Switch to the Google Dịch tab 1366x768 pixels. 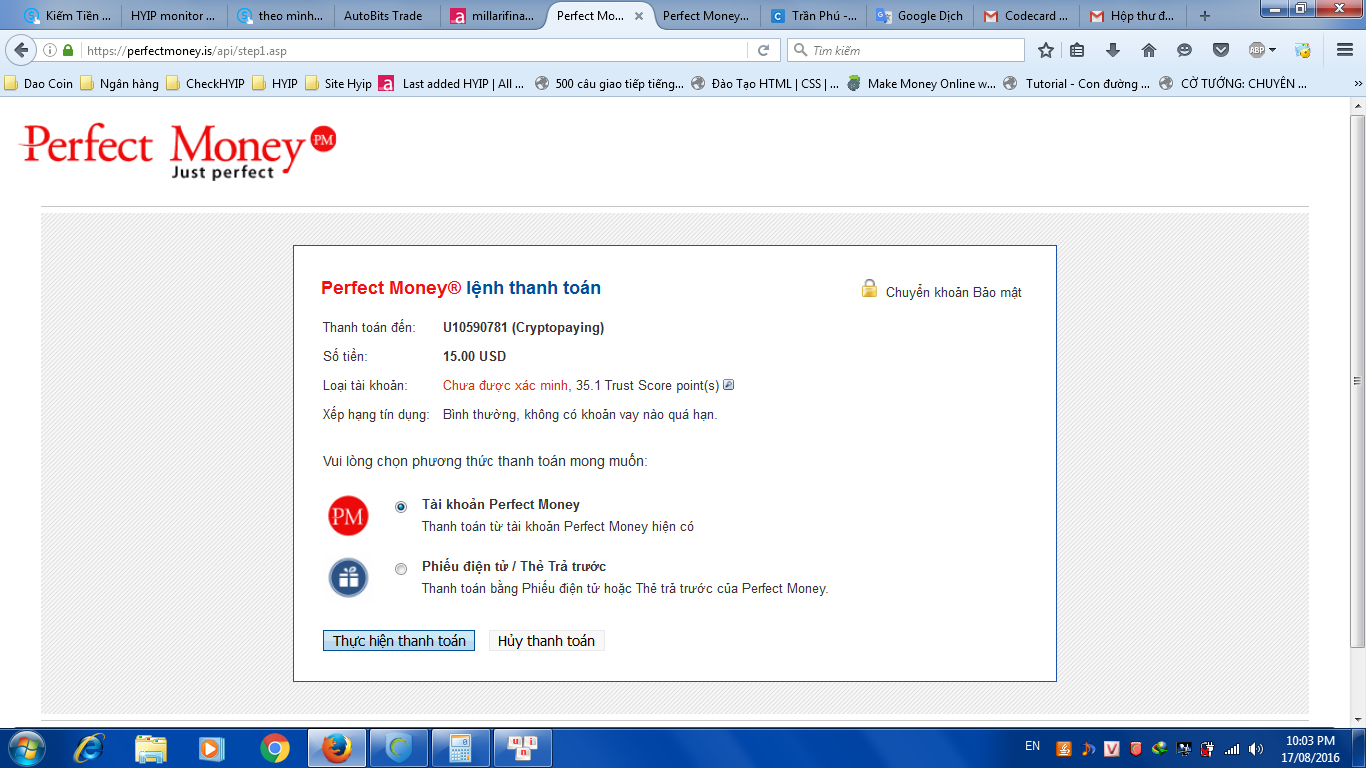pyautogui.click(x=919, y=16)
